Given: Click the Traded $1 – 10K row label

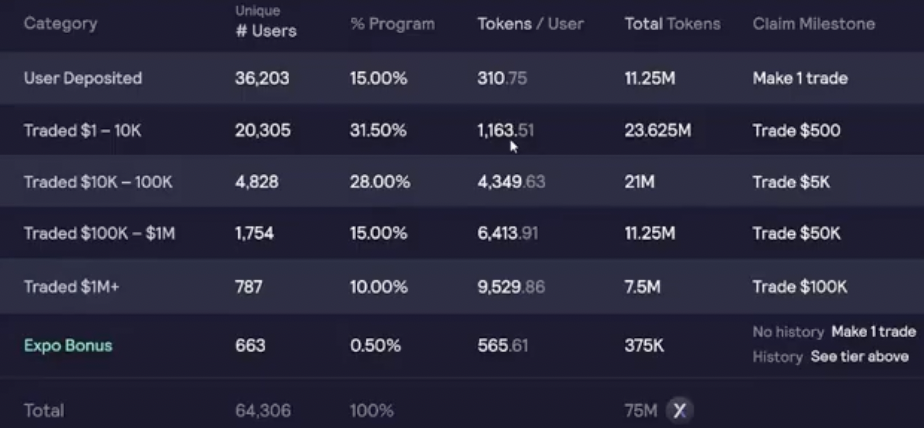Looking at the screenshot, I should click(86, 130).
